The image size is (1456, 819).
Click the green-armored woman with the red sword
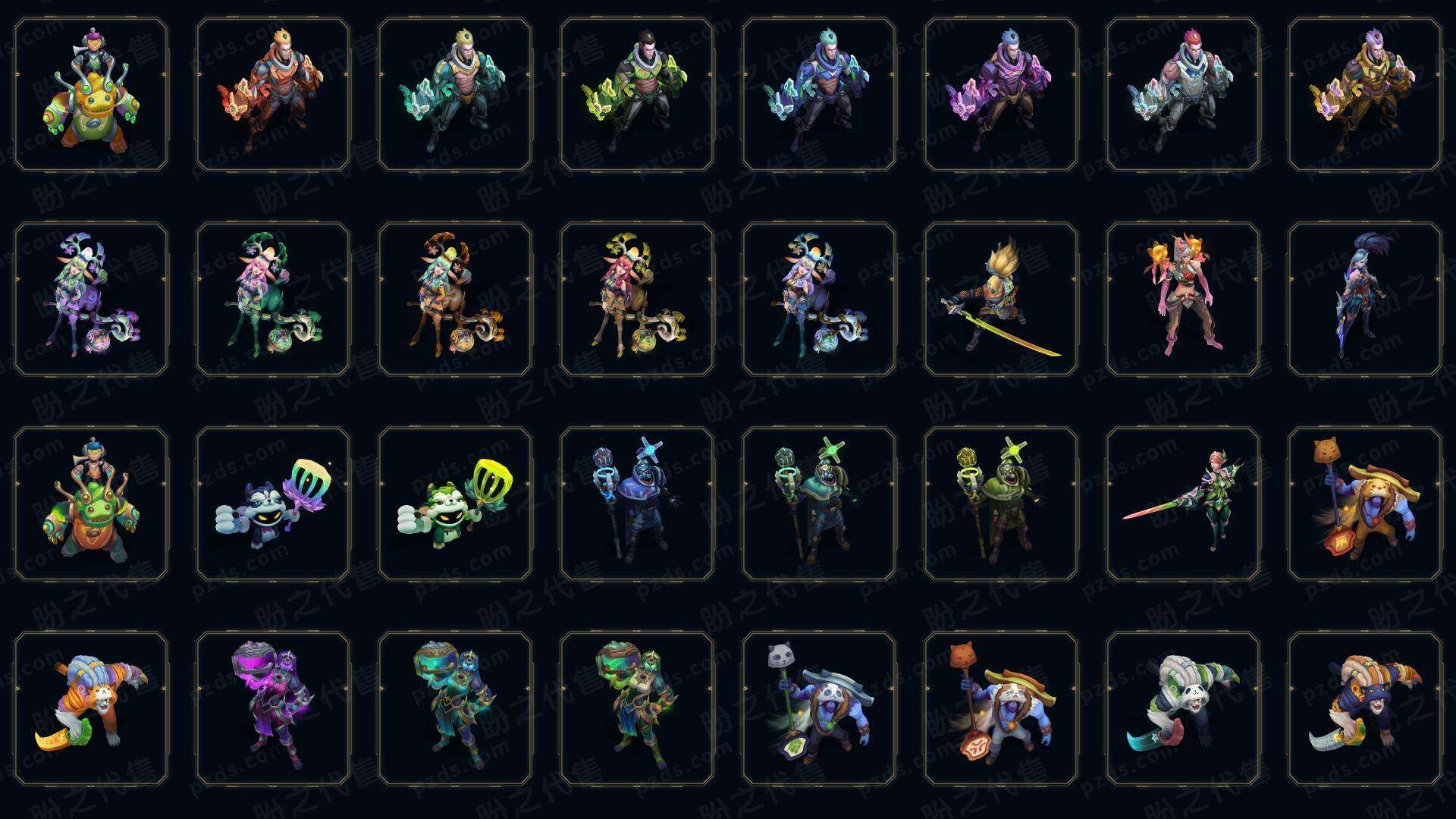[x=1183, y=504]
